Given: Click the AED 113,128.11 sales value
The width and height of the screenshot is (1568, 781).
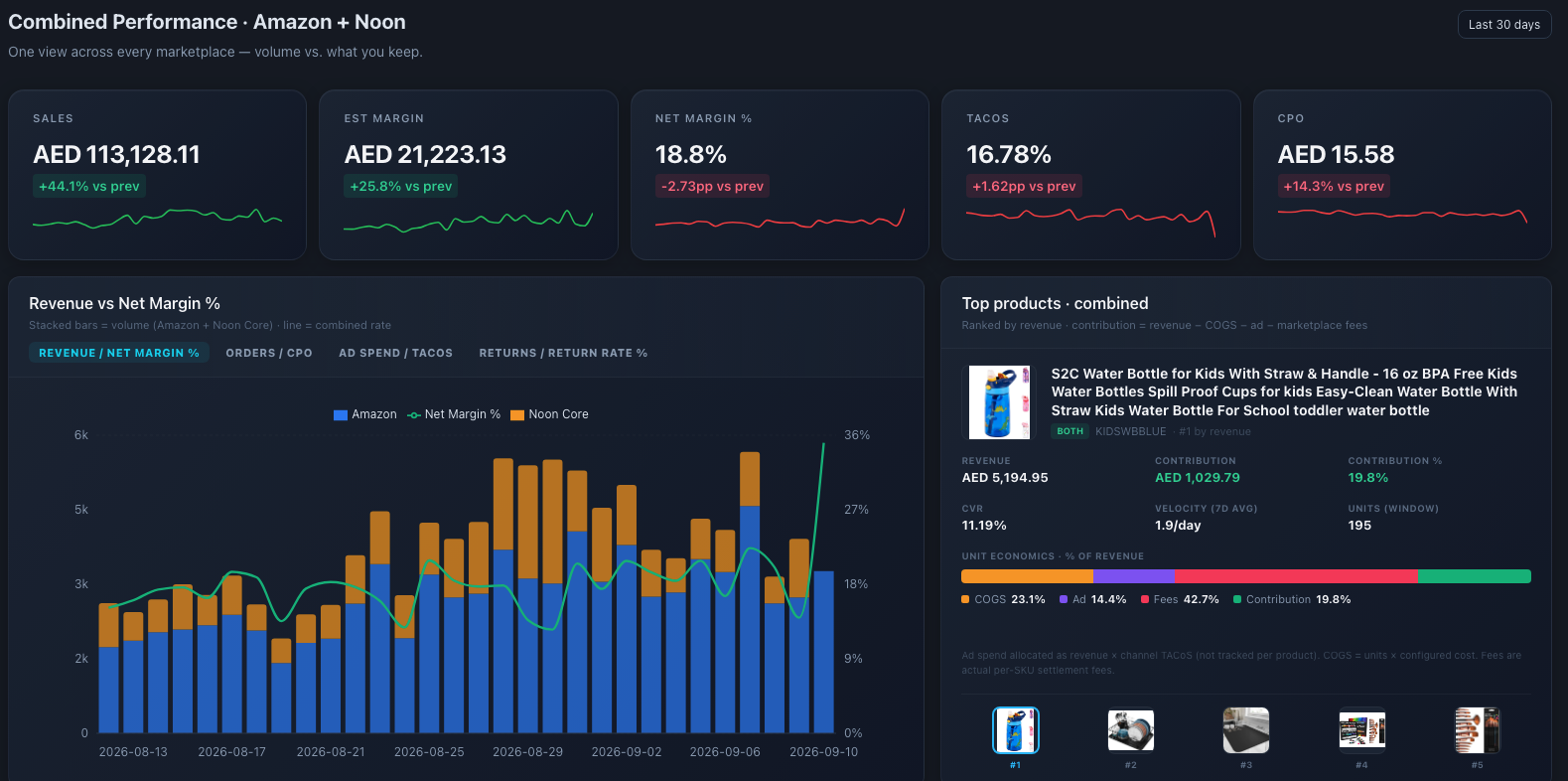Looking at the screenshot, I should 116,154.
